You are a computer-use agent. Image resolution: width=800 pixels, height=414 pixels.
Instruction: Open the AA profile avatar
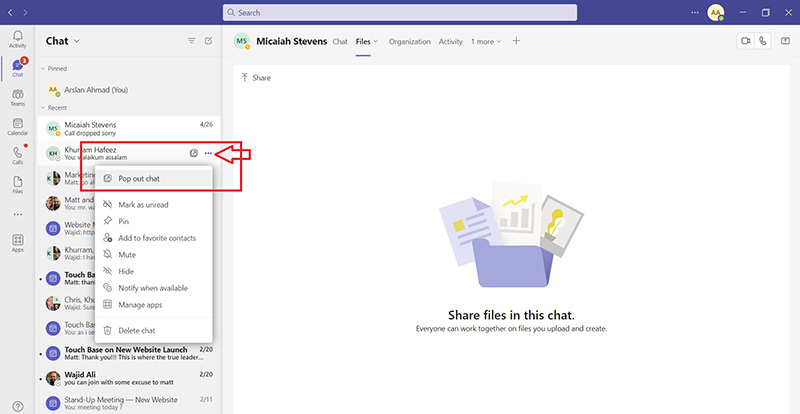click(716, 12)
